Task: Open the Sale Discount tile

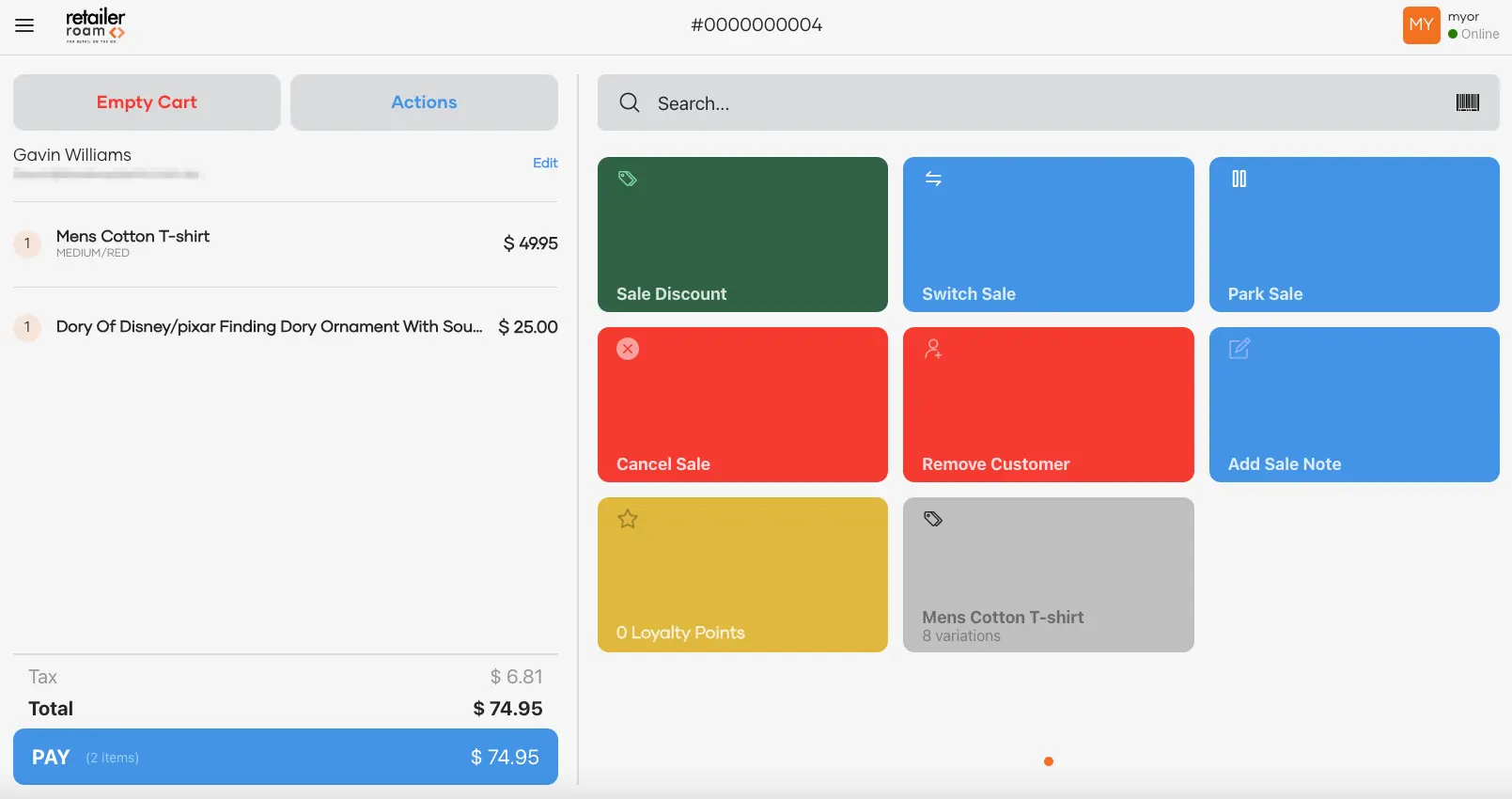Action: (x=742, y=234)
